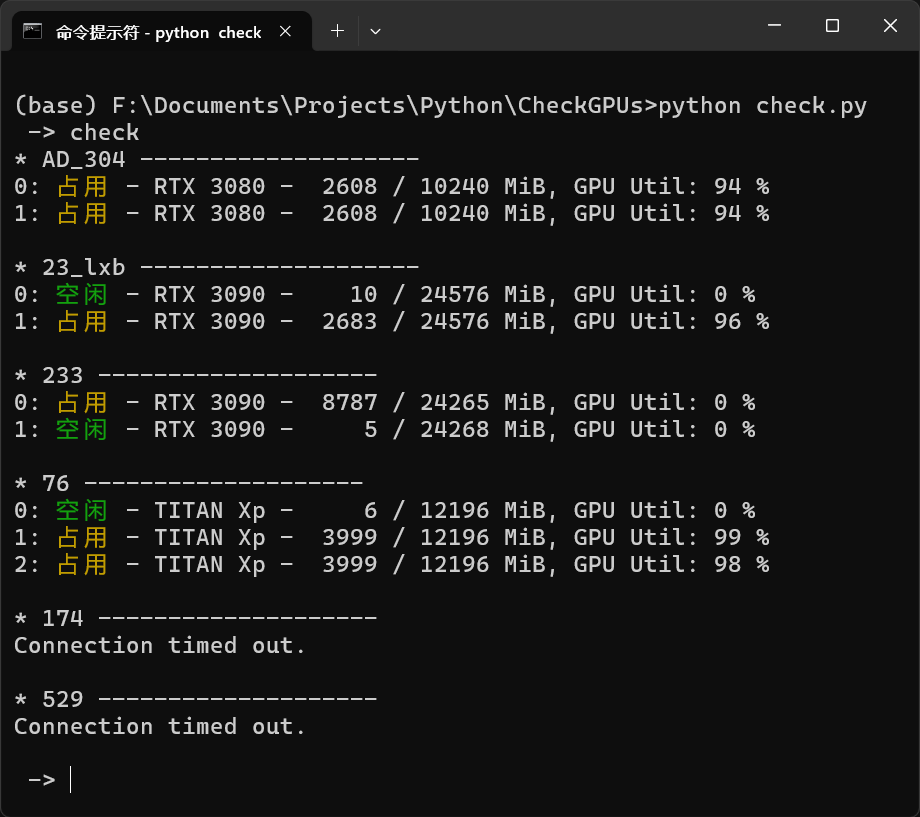The width and height of the screenshot is (920, 817).
Task: Click the 233 server header line
Action: 195,375
